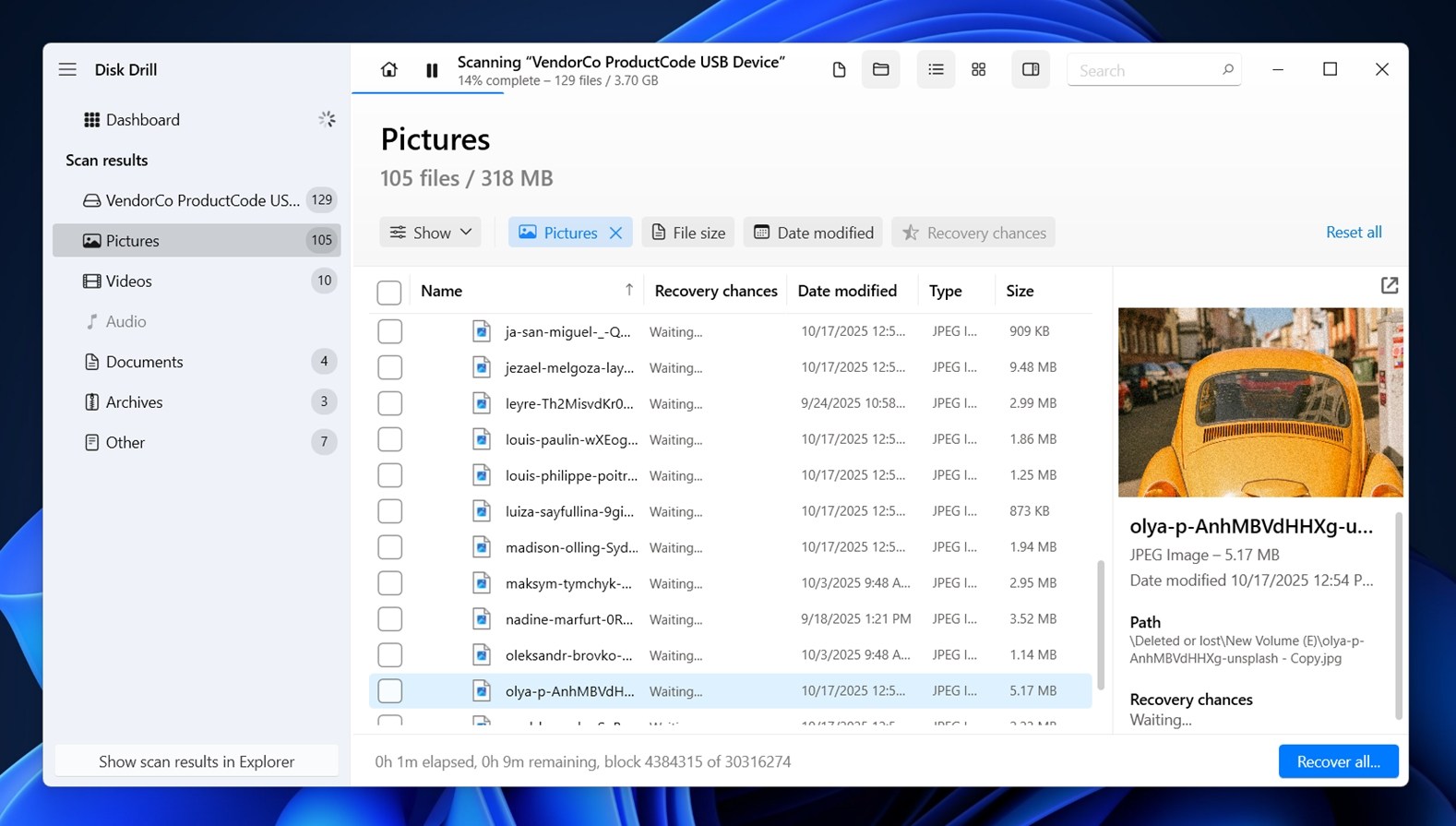
Task: Select Videos category in sidebar
Action: click(197, 281)
